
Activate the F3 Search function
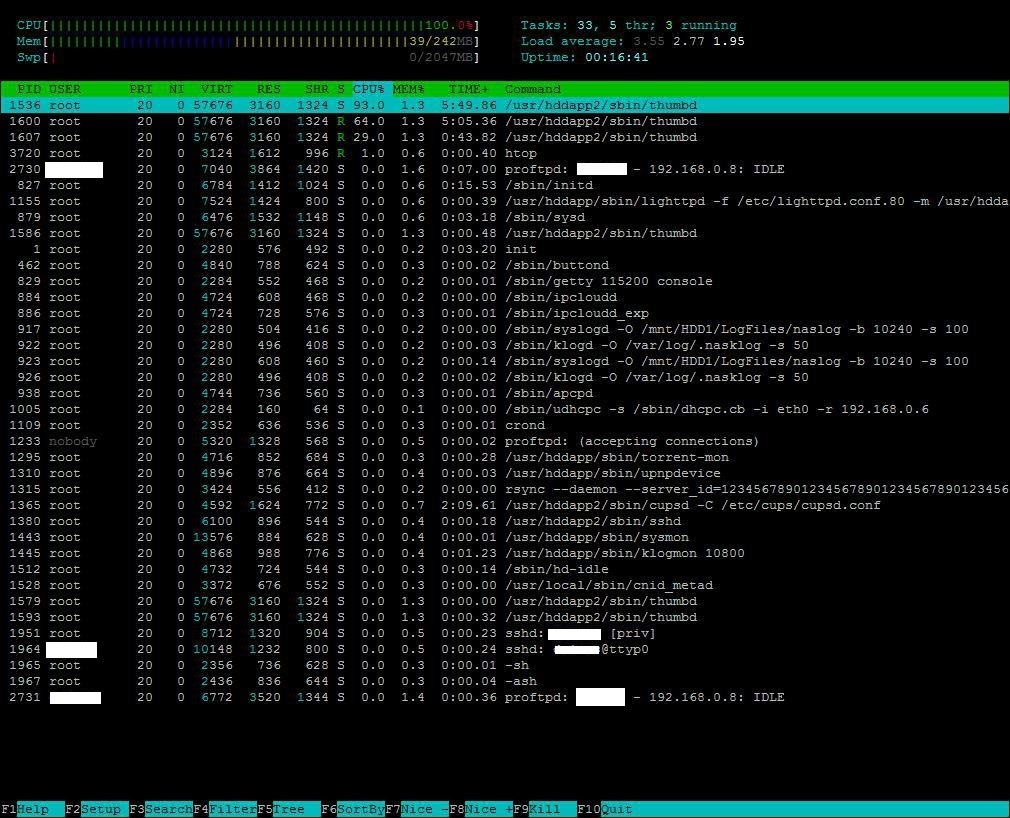pyautogui.click(x=161, y=809)
